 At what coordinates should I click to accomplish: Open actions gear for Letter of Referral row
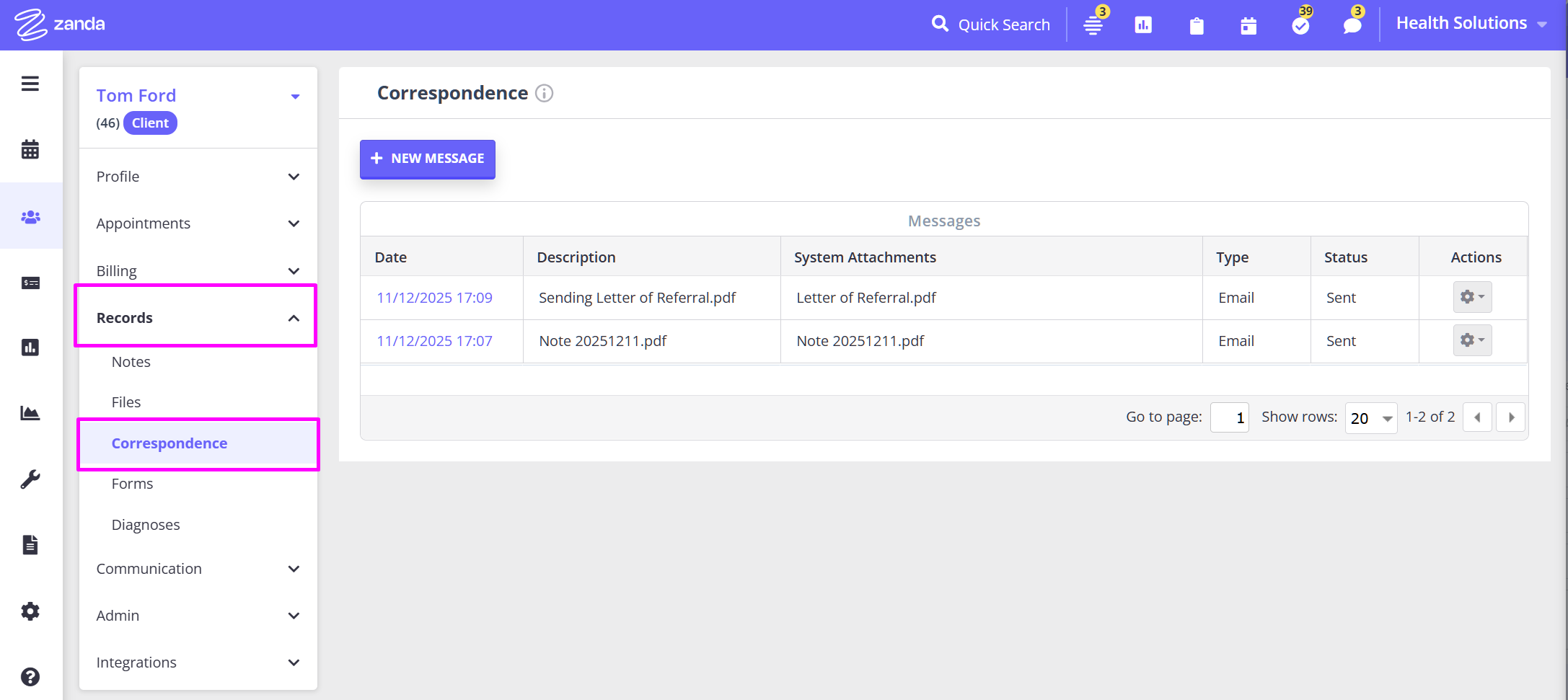tap(1472, 297)
